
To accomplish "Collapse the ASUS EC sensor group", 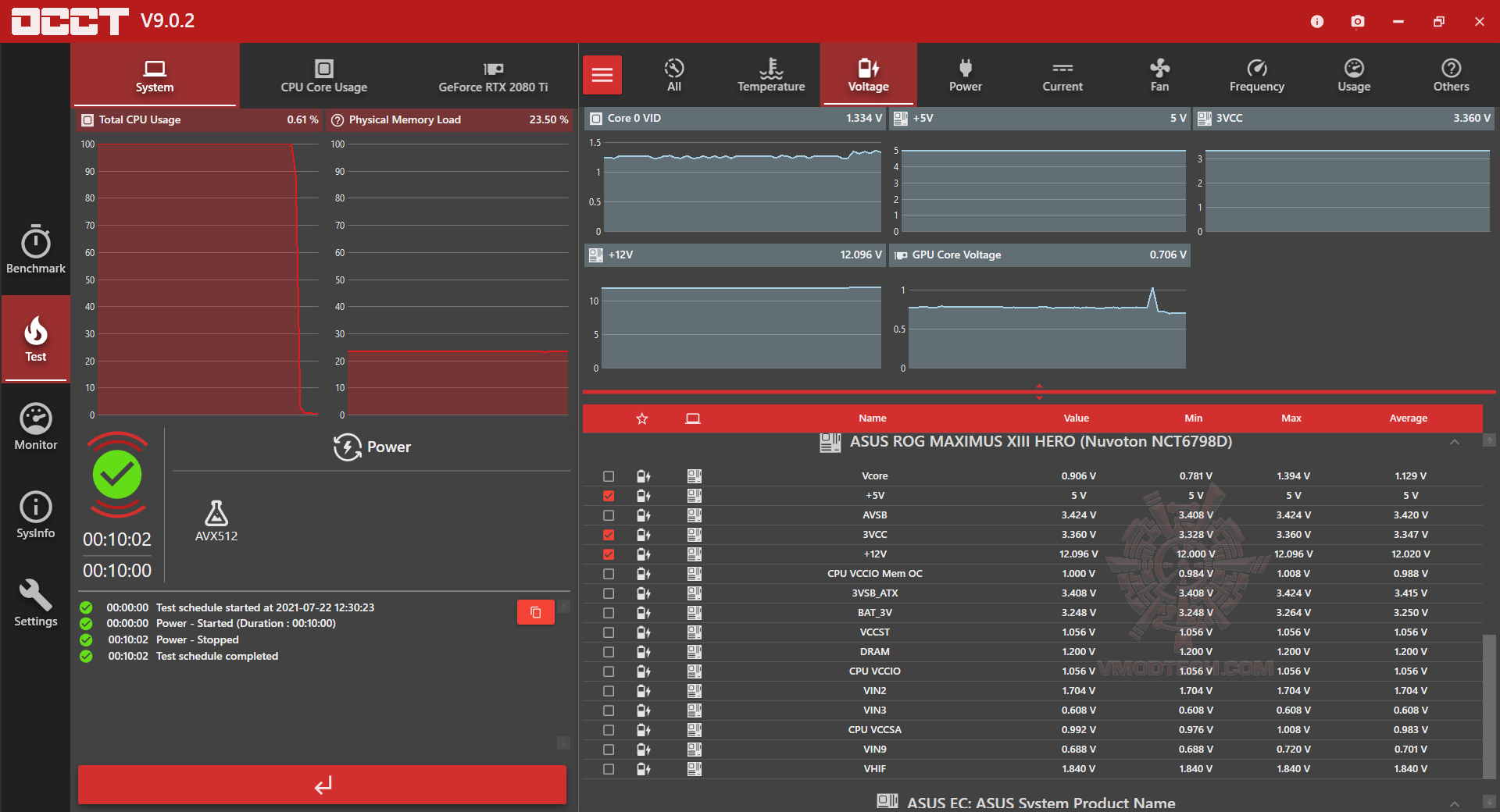I will 1455,803.
